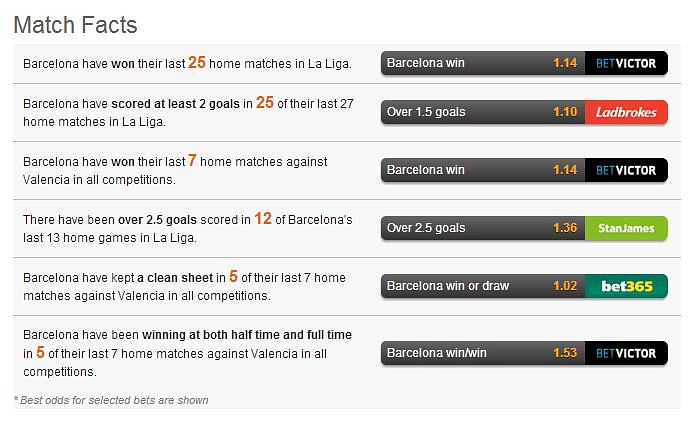The width and height of the screenshot is (688, 428).
Task: Click the half time and full time fact
Action: tap(187, 353)
